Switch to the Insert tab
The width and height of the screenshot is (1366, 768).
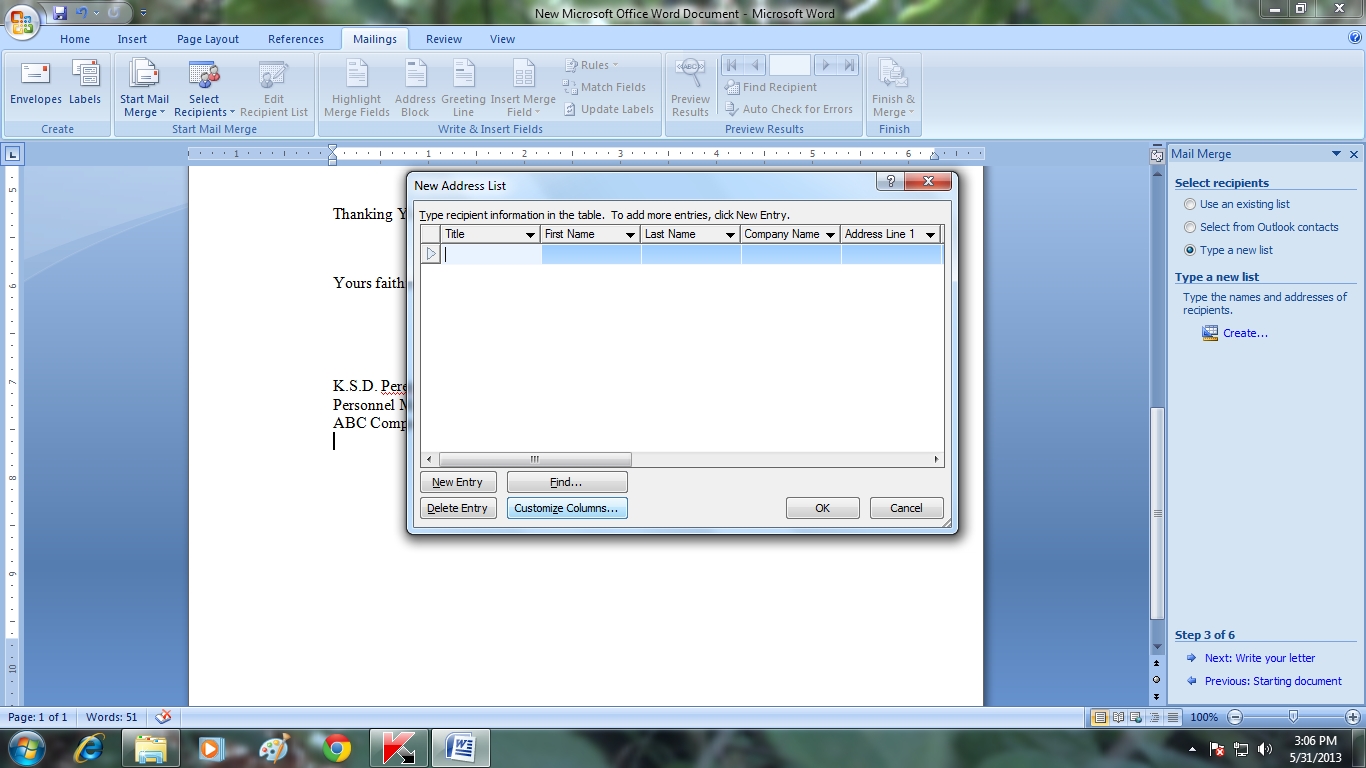coord(132,39)
